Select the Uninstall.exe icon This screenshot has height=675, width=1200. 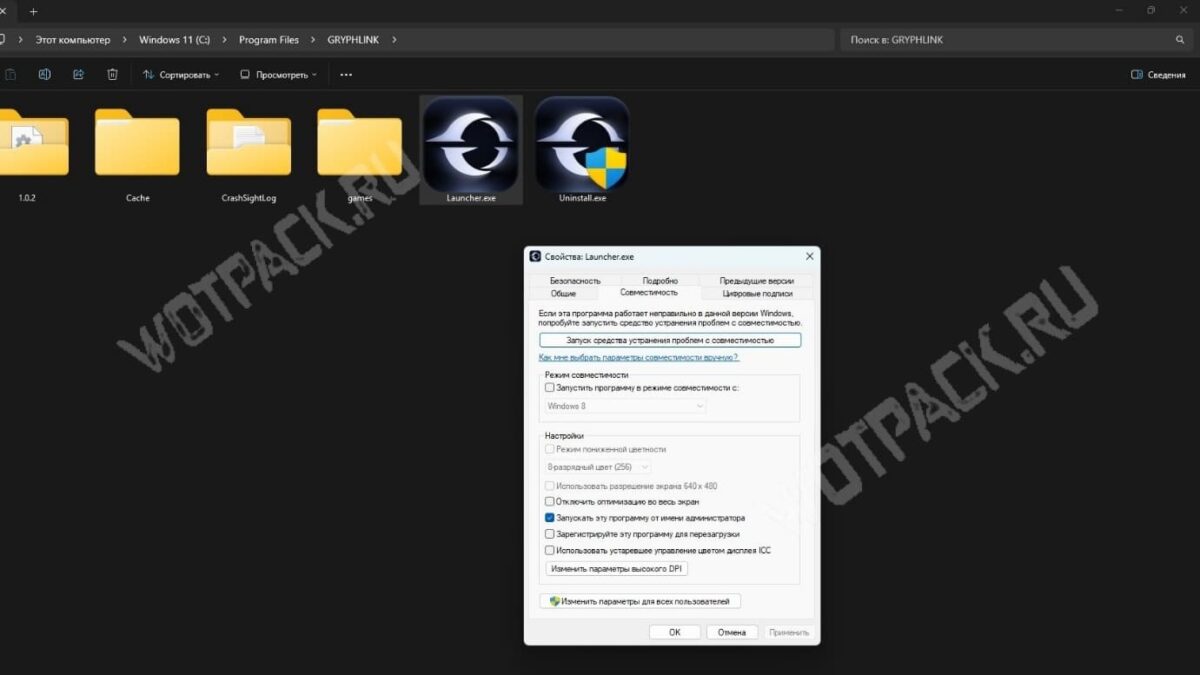[582, 144]
